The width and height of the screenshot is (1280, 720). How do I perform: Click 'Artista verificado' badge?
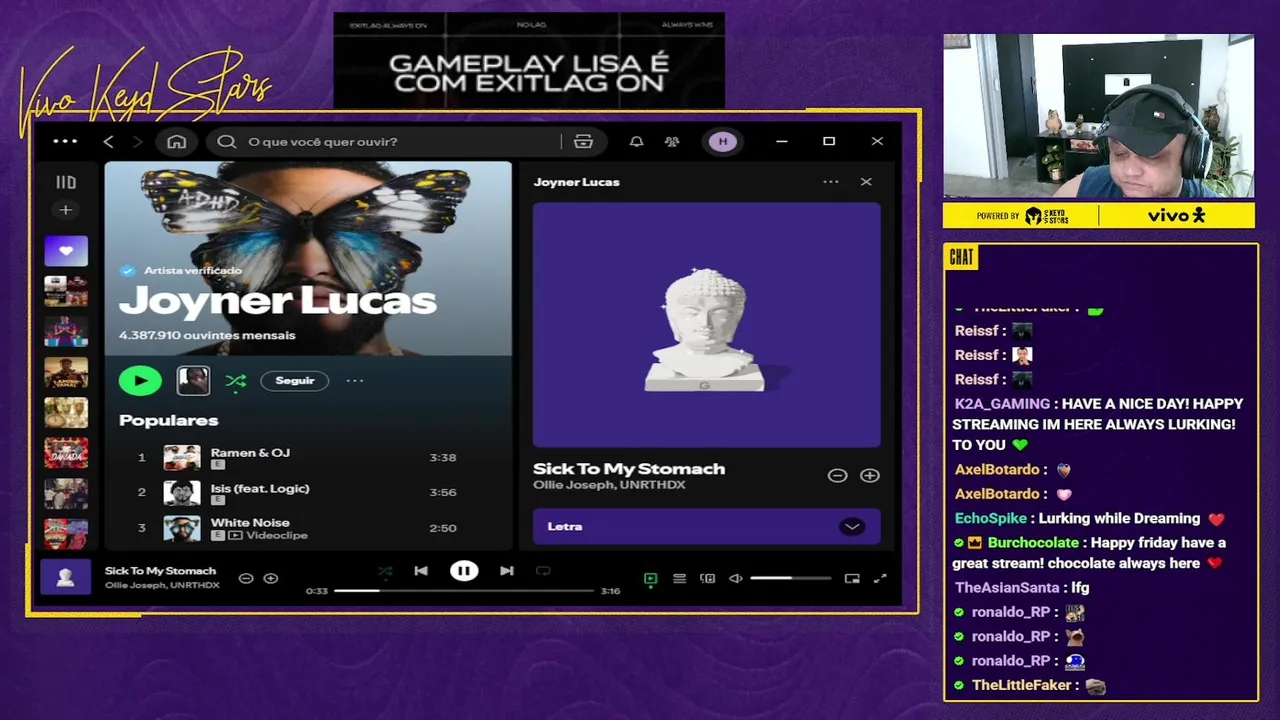(181, 270)
